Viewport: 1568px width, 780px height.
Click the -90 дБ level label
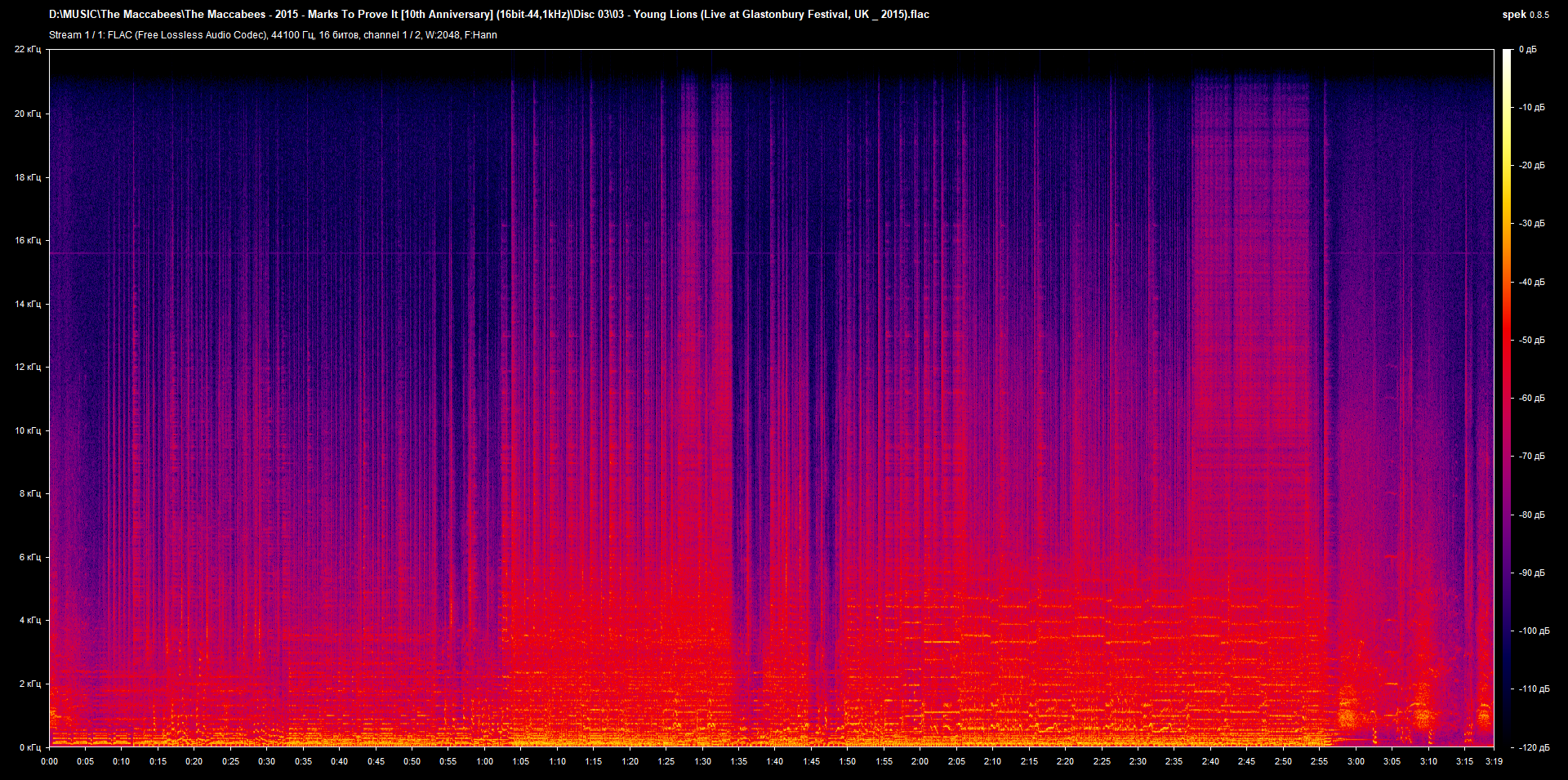1531,573
